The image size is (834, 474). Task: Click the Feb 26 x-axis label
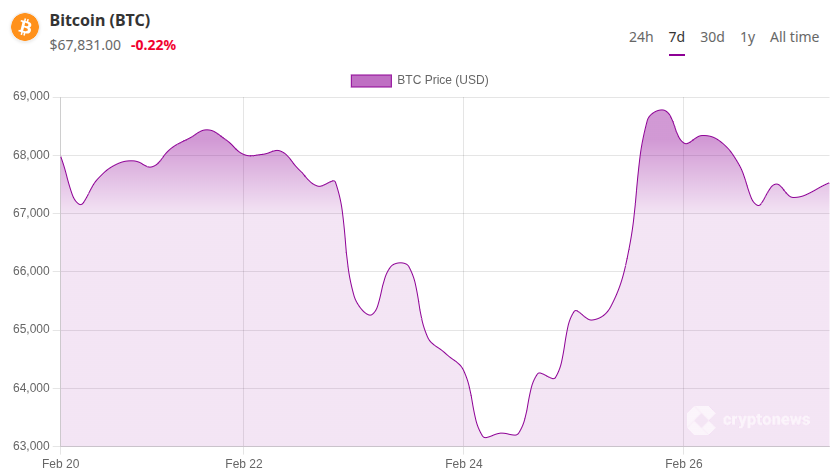684,463
